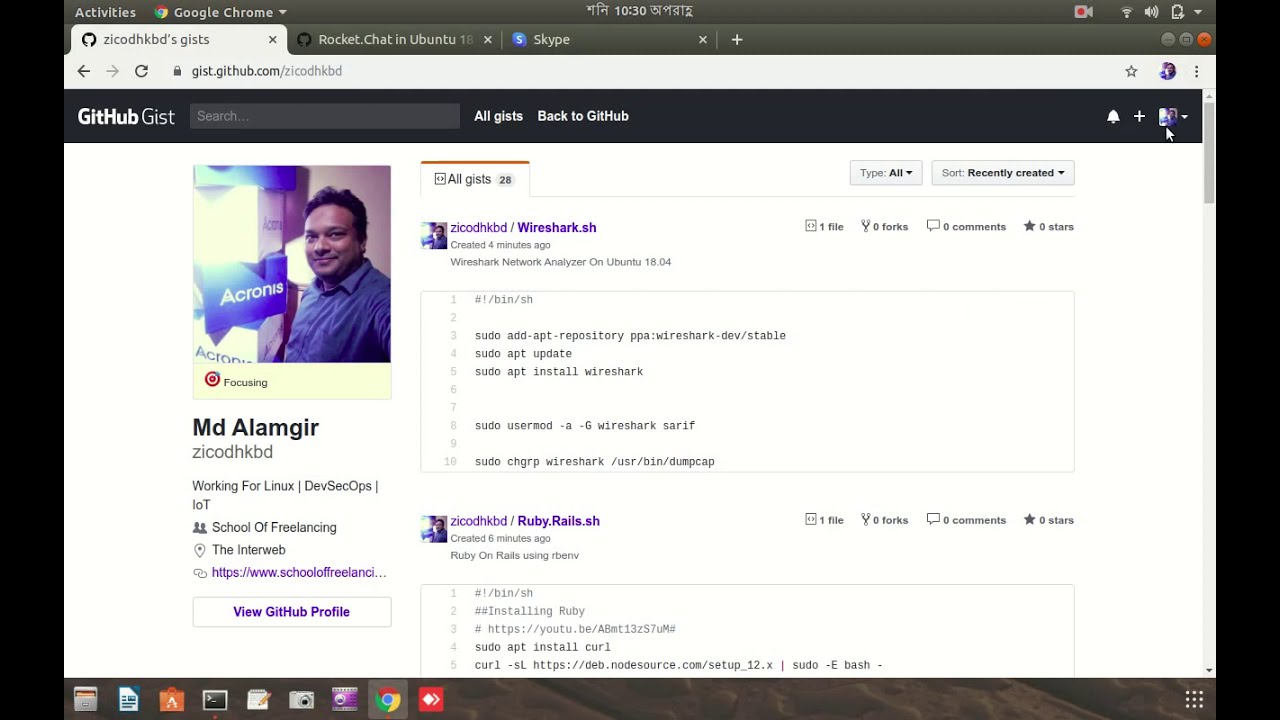The width and height of the screenshot is (1280, 720).
Task: Click the browser forward arrow
Action: tap(112, 71)
